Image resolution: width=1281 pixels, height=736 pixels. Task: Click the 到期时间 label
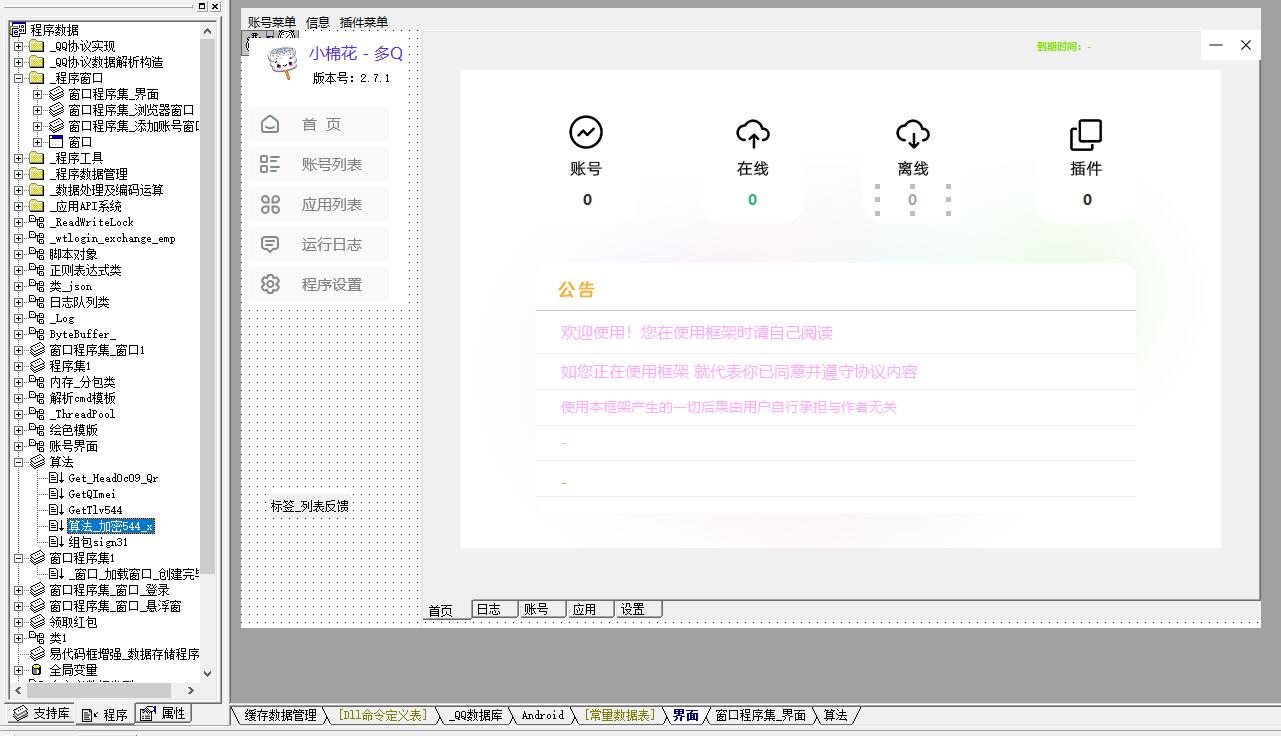[1064, 47]
